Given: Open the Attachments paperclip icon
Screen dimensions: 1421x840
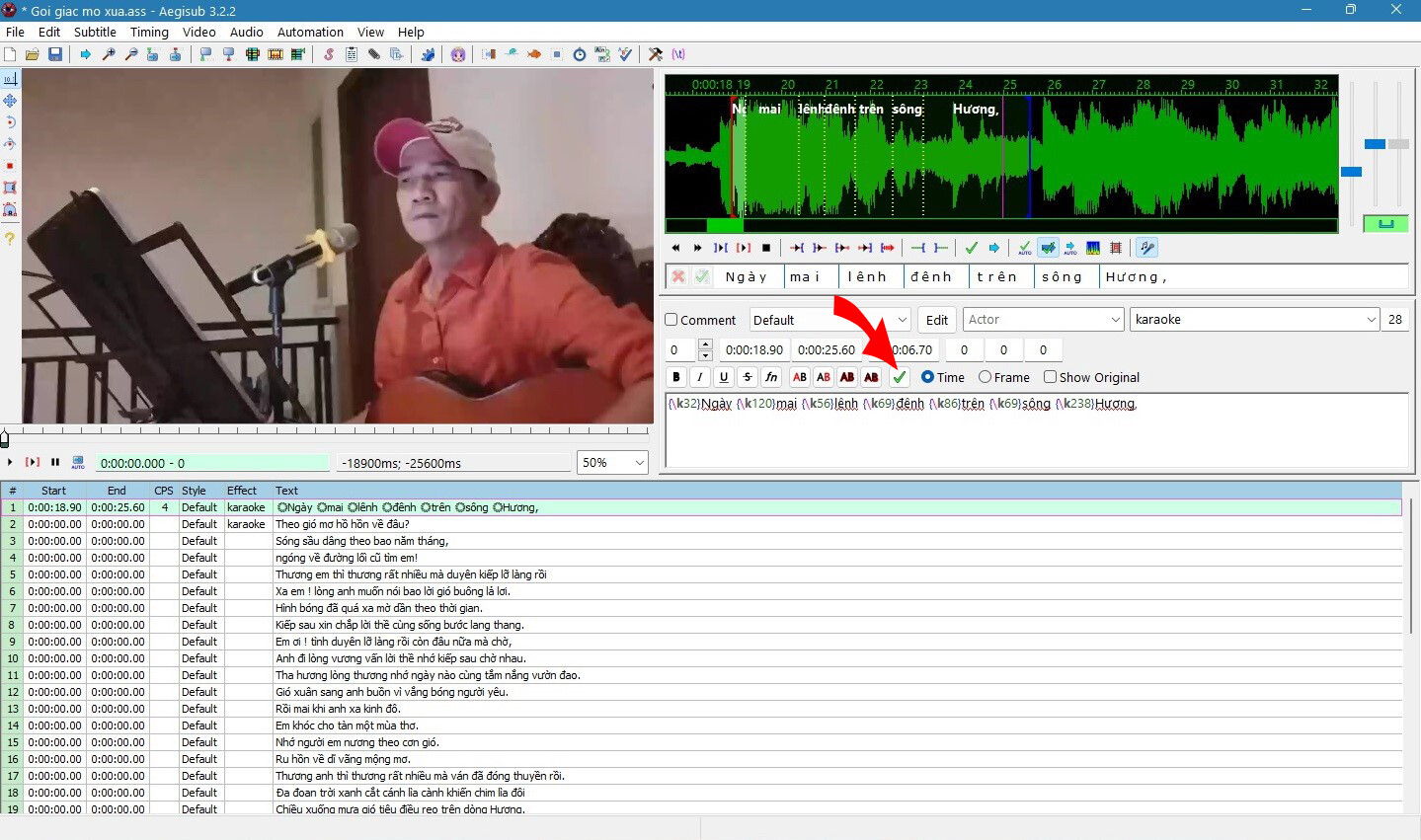Looking at the screenshot, I should 374,54.
